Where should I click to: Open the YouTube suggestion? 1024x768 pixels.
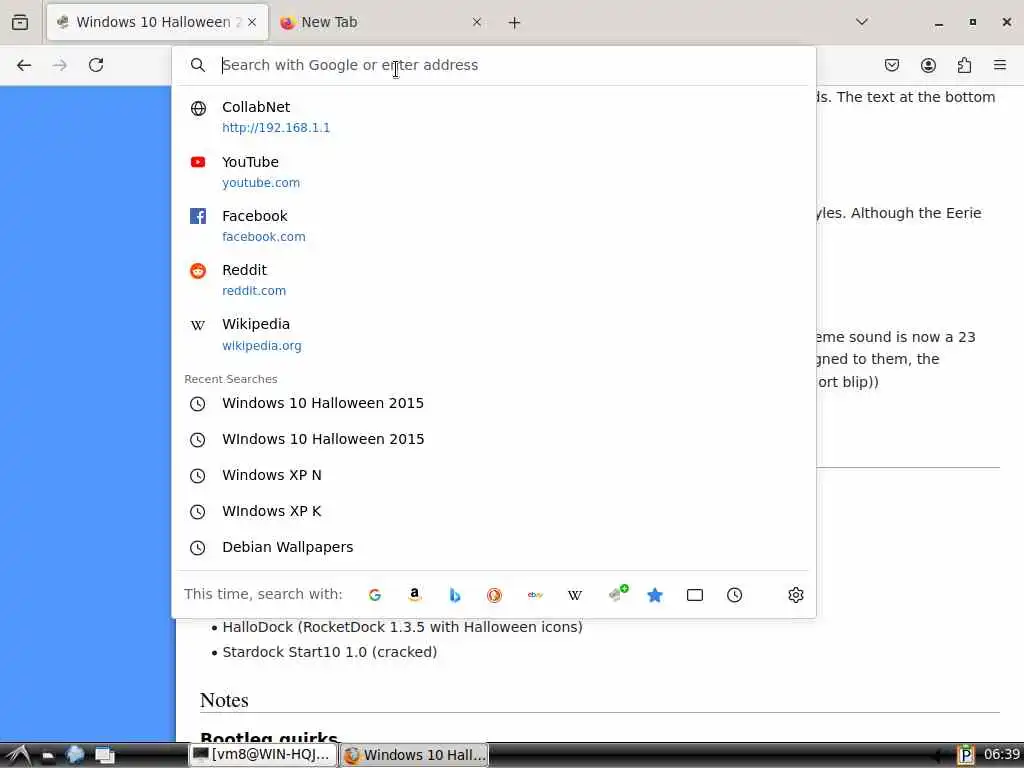(x=494, y=172)
